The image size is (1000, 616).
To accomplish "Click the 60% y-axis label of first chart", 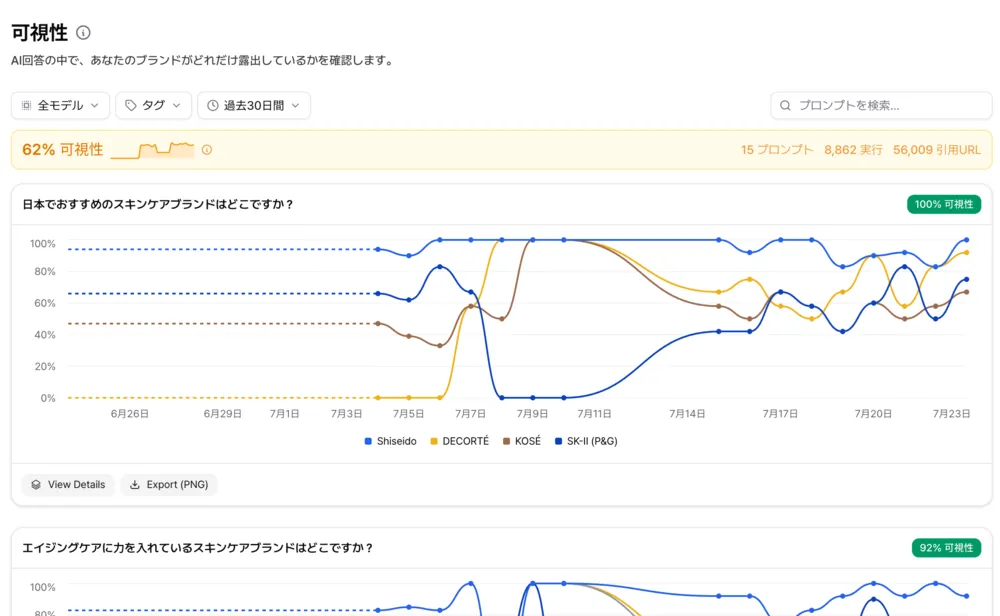I will 45,303.
